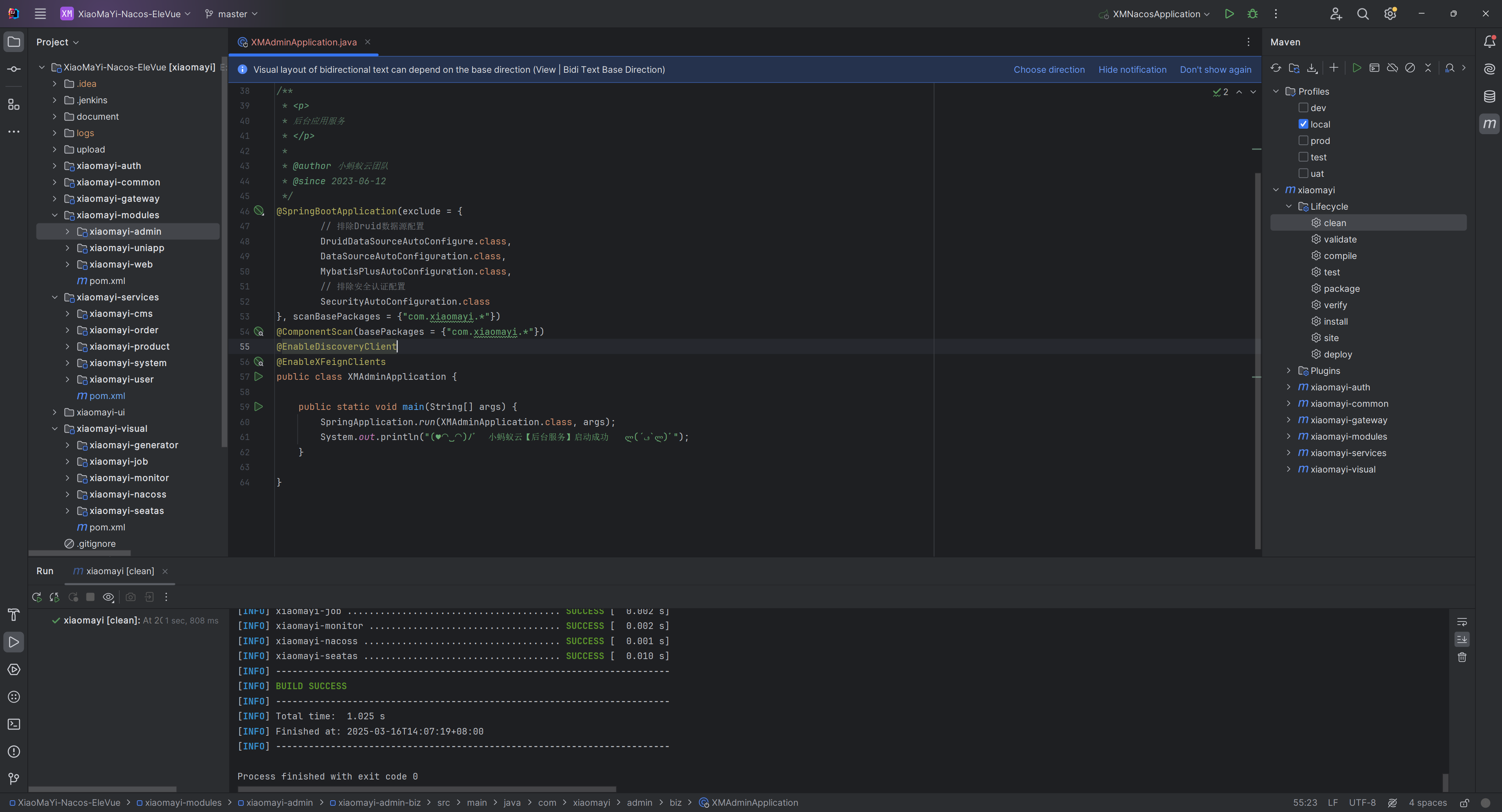
Task: Open the Commit tool window icon
Action: pyautogui.click(x=14, y=69)
